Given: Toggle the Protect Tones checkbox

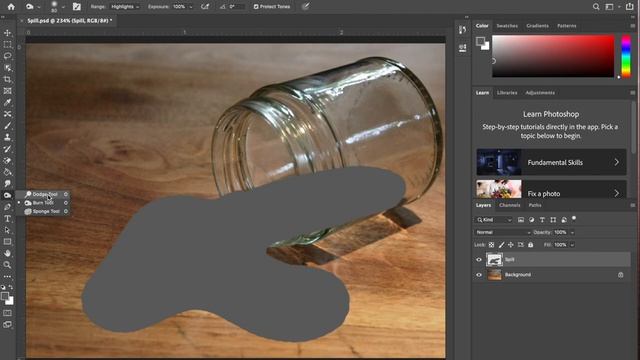Looking at the screenshot, I should 256,7.
